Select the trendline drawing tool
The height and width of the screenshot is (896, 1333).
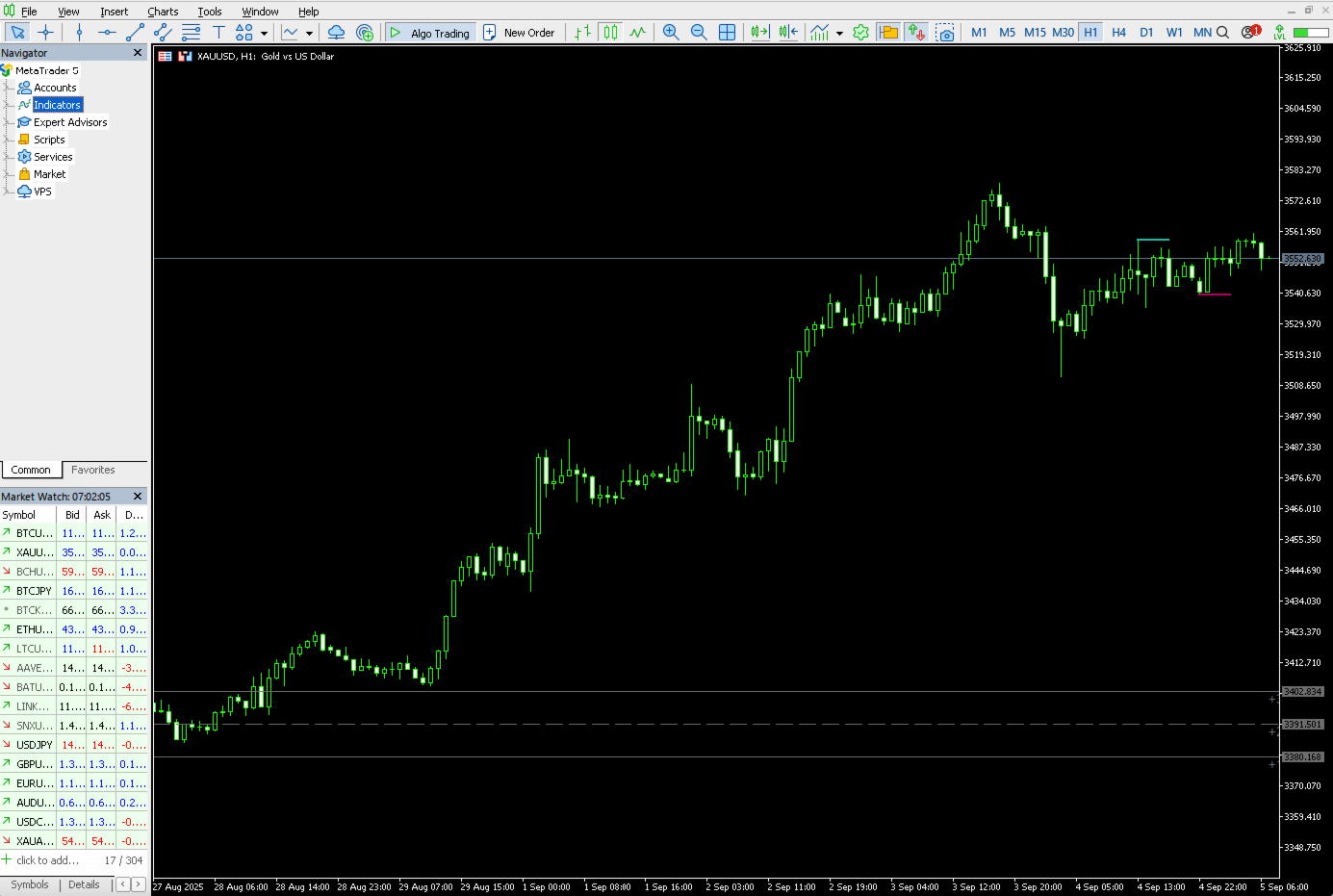click(x=135, y=32)
